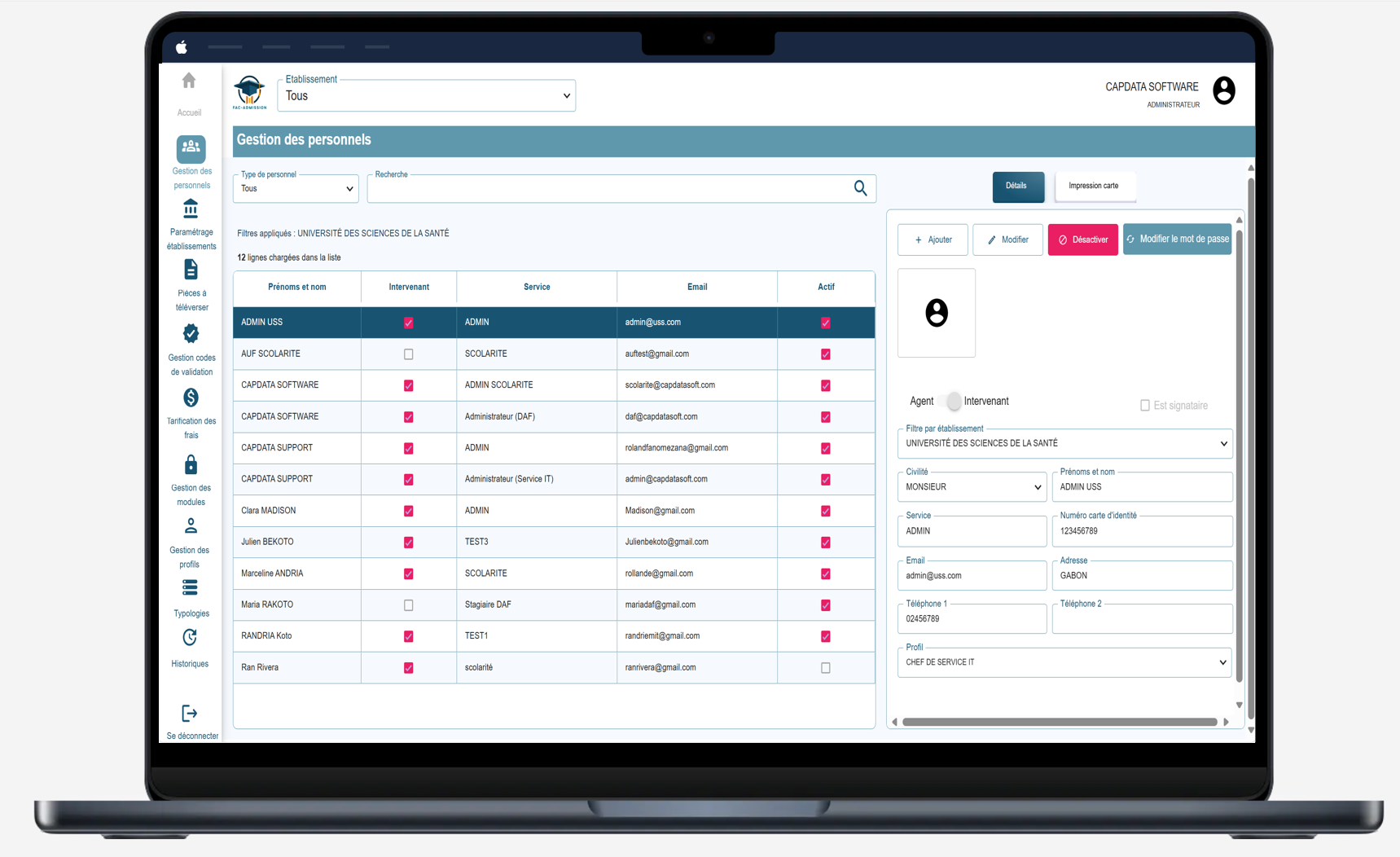Go to Pièces à téléverser
The image size is (1400, 857).
[191, 270]
